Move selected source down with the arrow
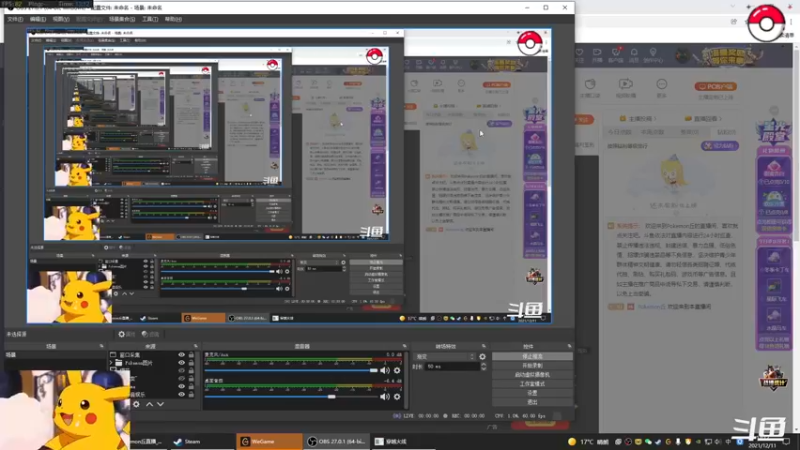This screenshot has width=800, height=450. [160, 404]
